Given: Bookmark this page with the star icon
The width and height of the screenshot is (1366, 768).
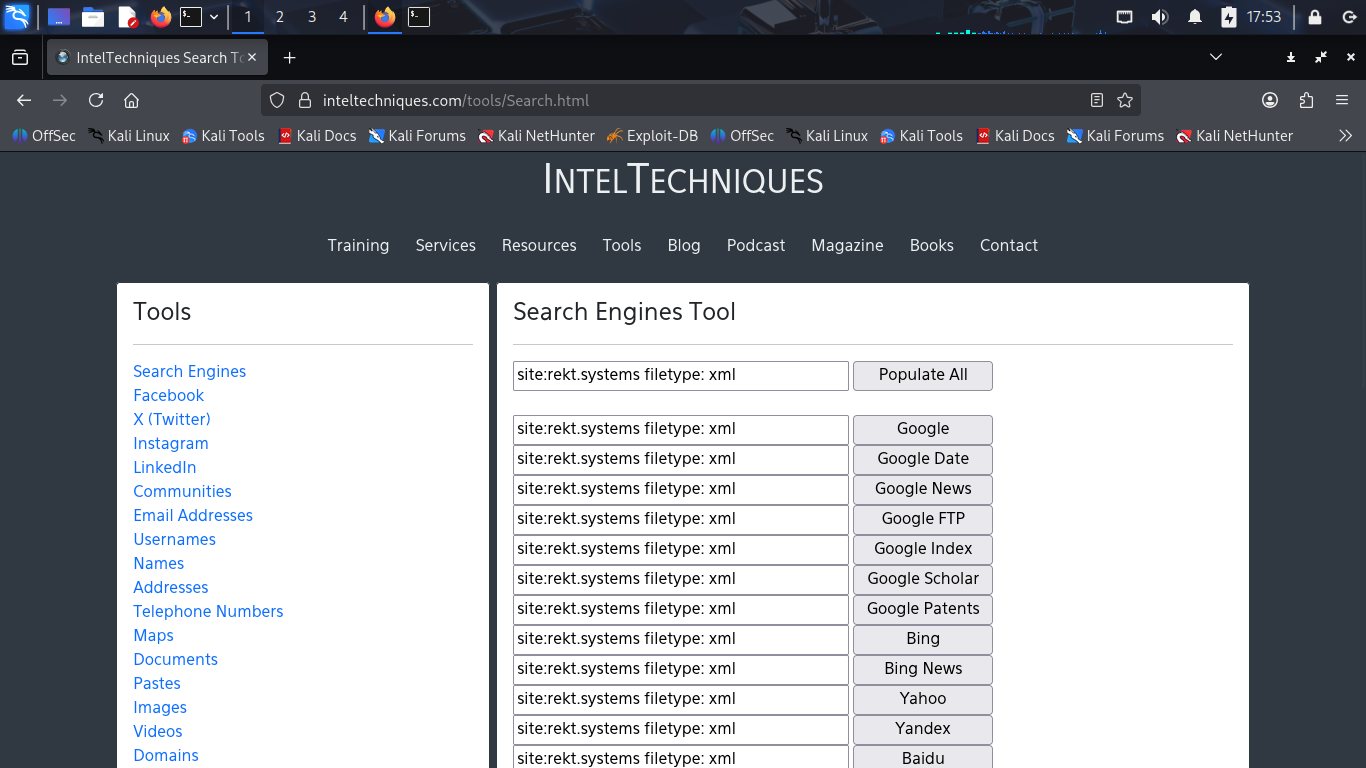Looking at the screenshot, I should 1125,100.
